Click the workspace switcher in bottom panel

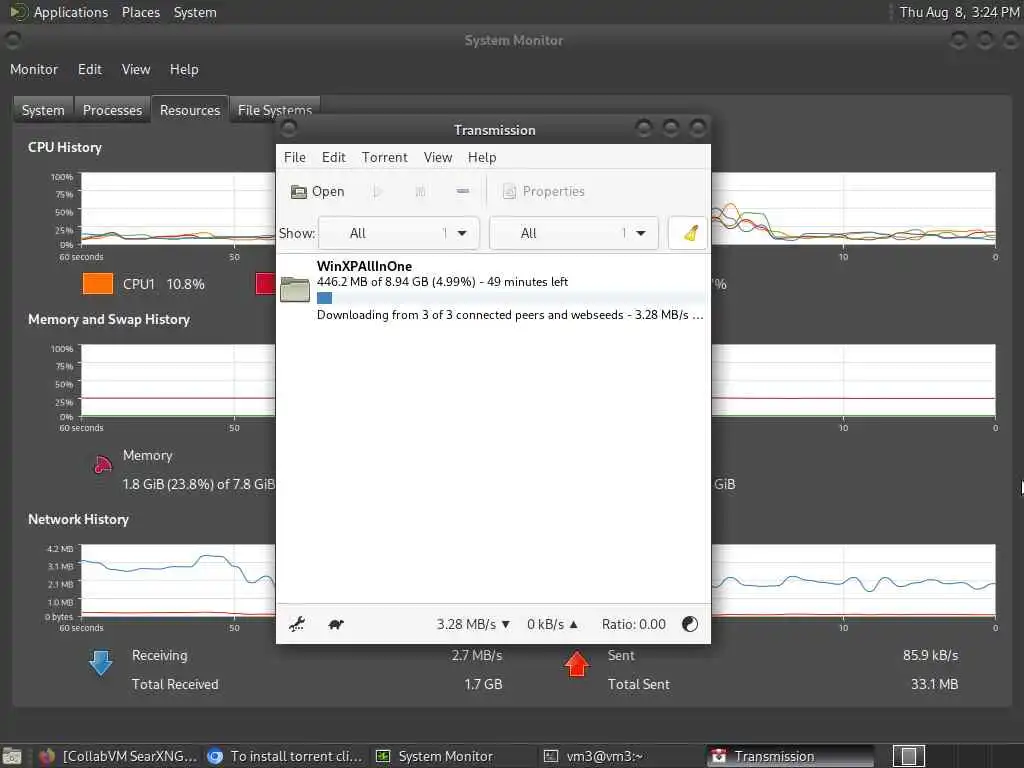click(908, 756)
